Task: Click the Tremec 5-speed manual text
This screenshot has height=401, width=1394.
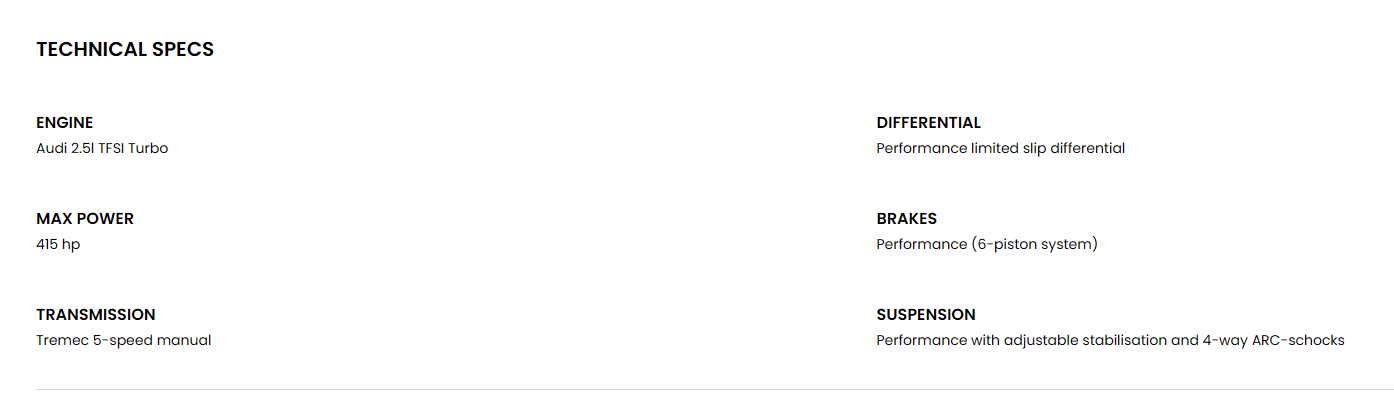Action: pyautogui.click(x=124, y=340)
